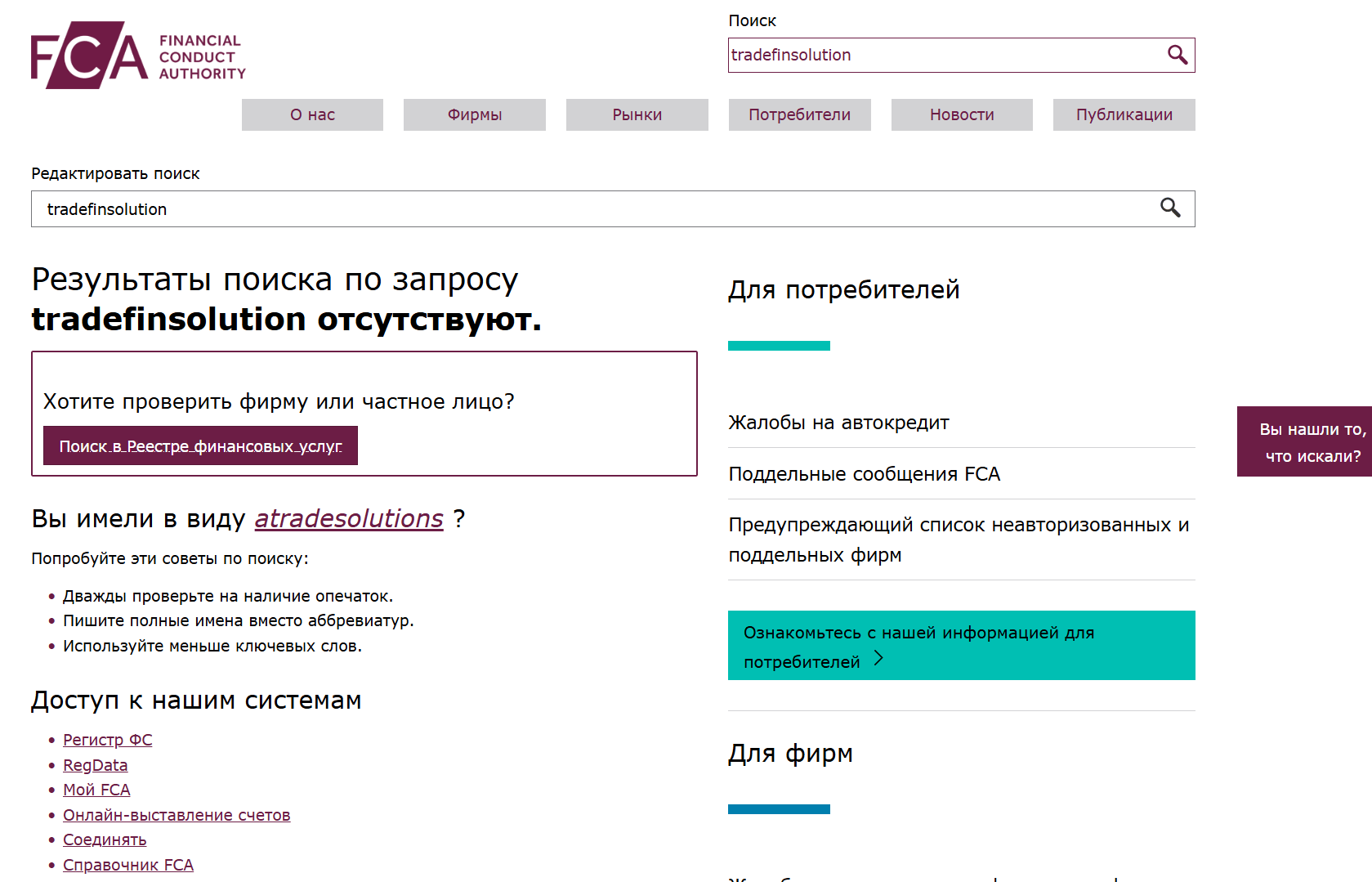Screen dimensions: 1372x882
Task: Open the 'Регистр ФС' link
Action: 108,740
